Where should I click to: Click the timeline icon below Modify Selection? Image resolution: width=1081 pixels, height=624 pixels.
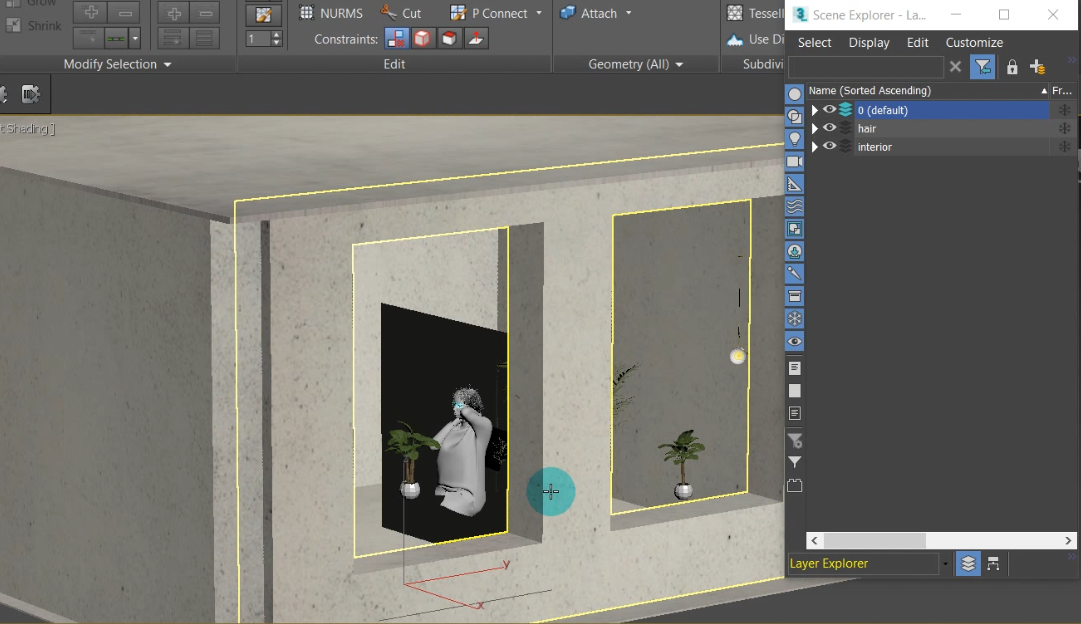pyautogui.click(x=30, y=94)
